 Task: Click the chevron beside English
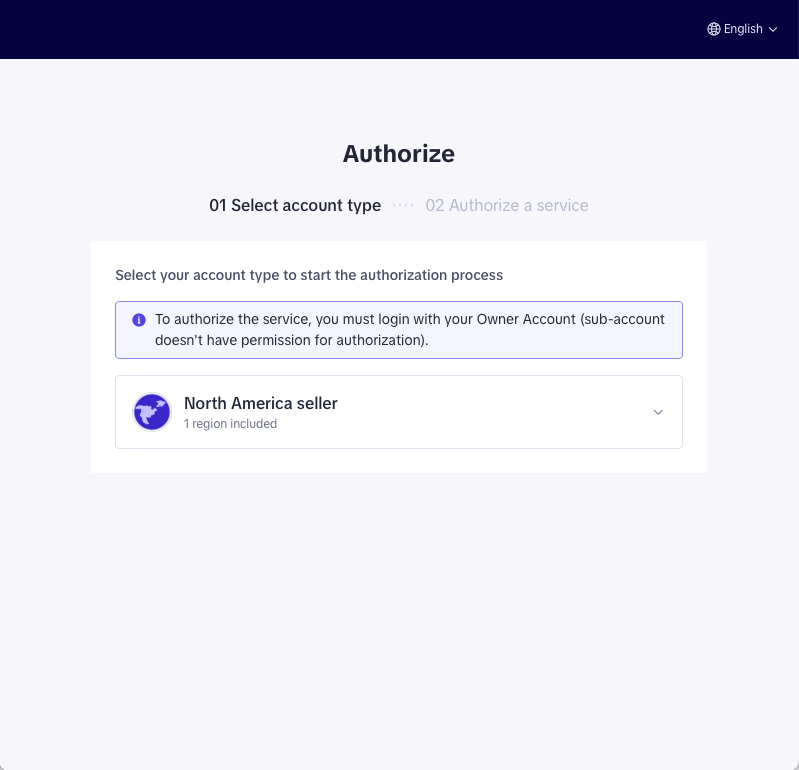coord(773,30)
